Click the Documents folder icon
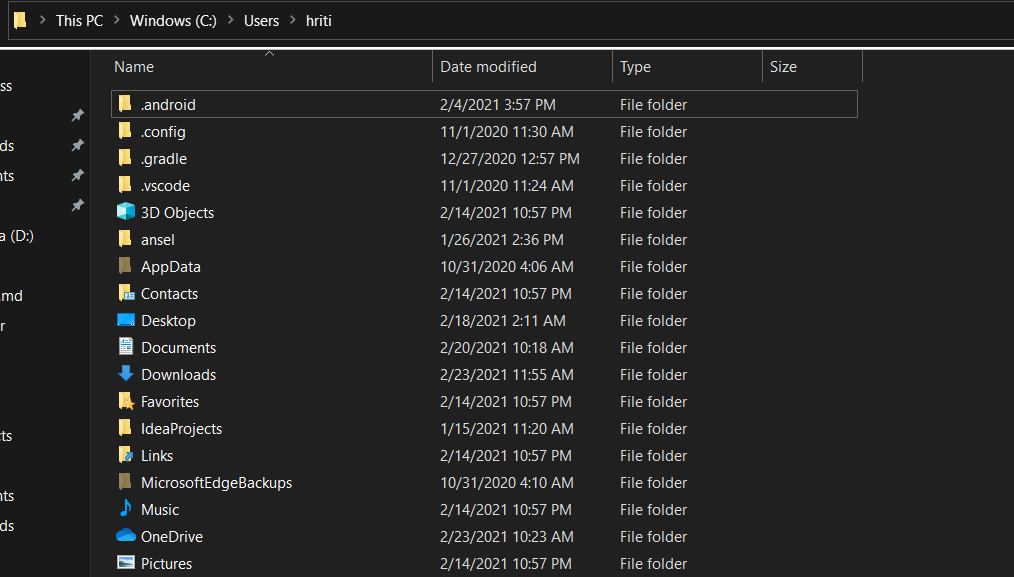The width and height of the screenshot is (1014, 577). click(x=125, y=347)
